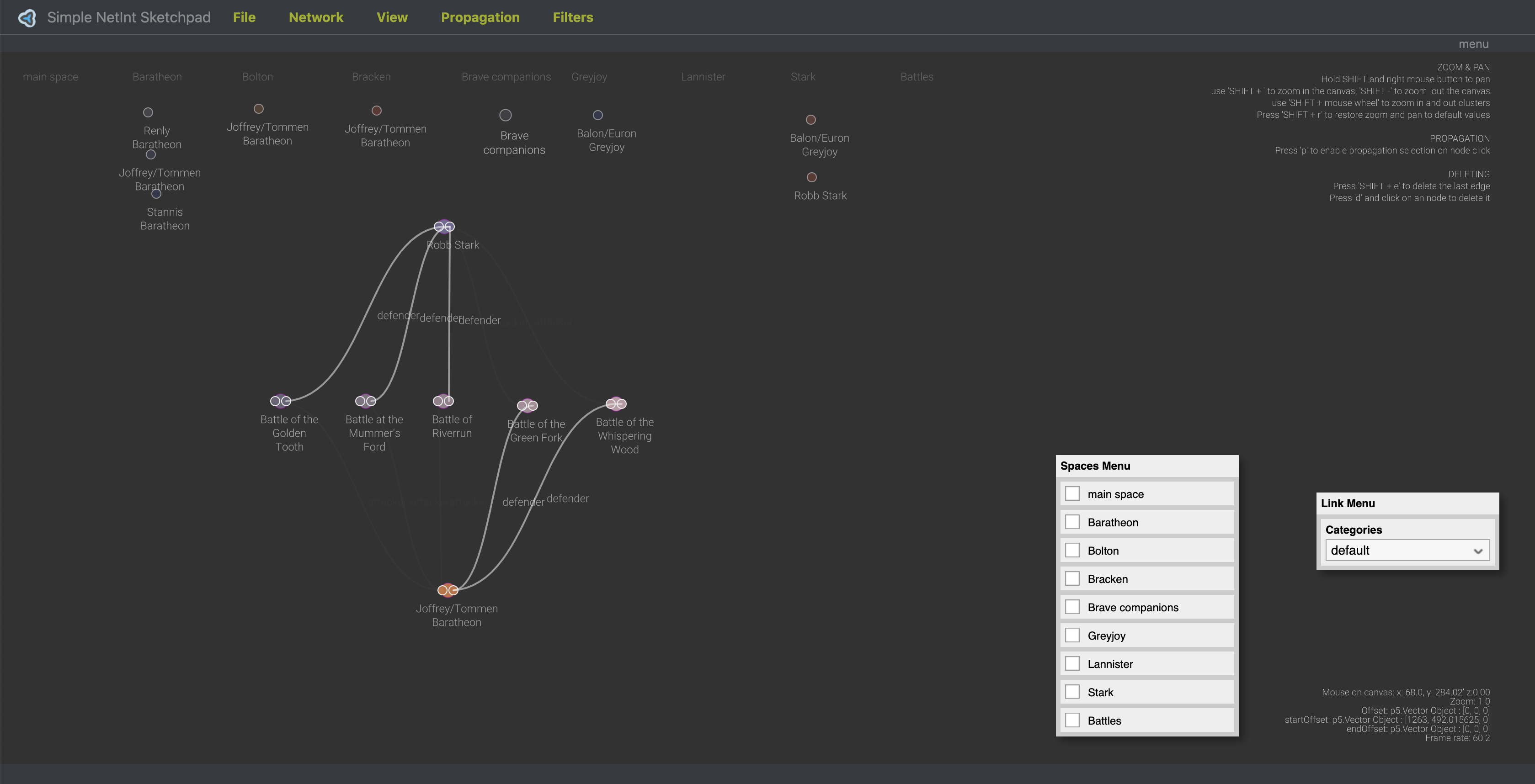
Task: Open the File menu
Action: [x=244, y=17]
